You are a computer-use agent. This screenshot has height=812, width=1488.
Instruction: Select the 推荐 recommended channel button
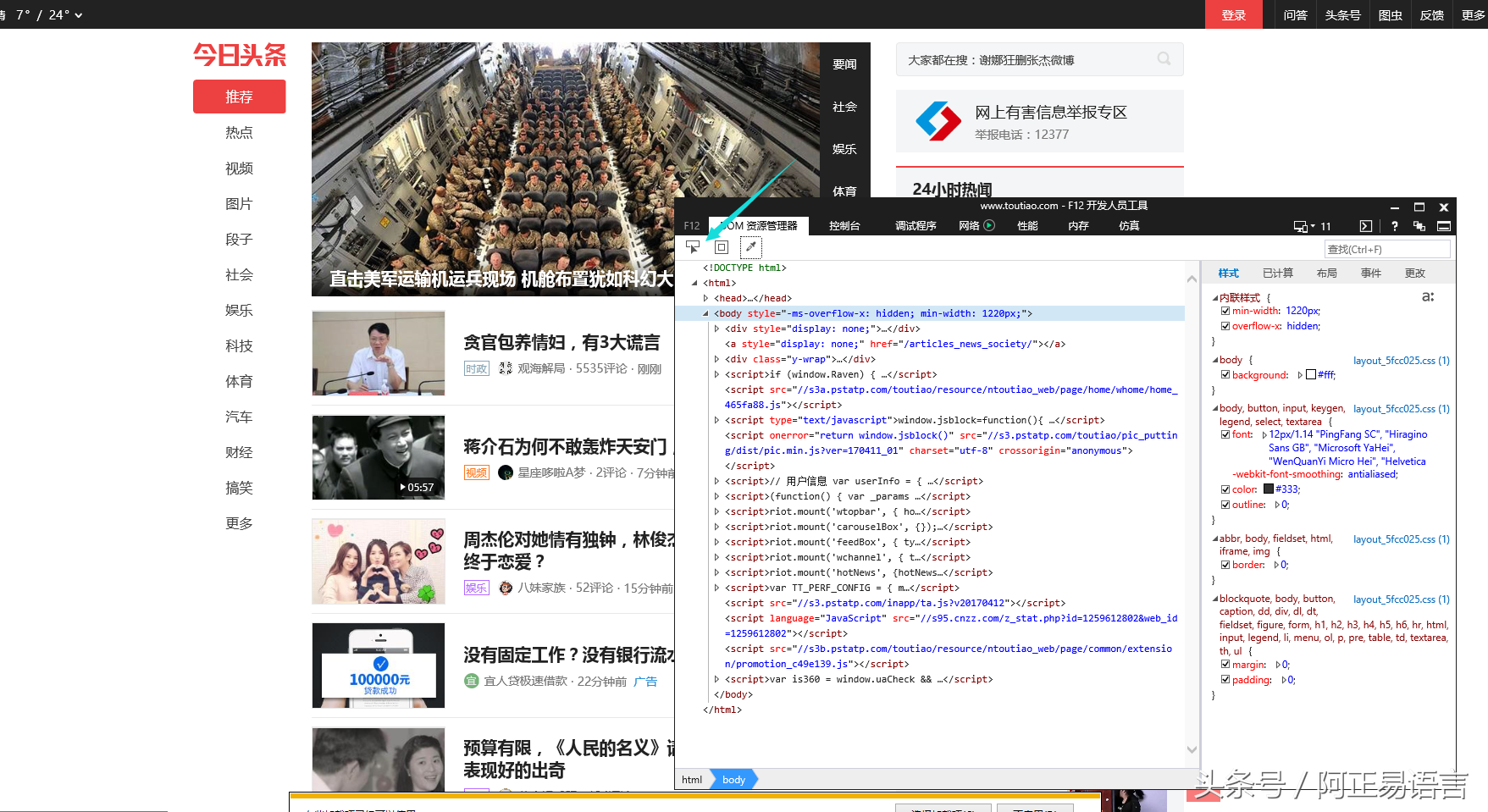point(239,97)
